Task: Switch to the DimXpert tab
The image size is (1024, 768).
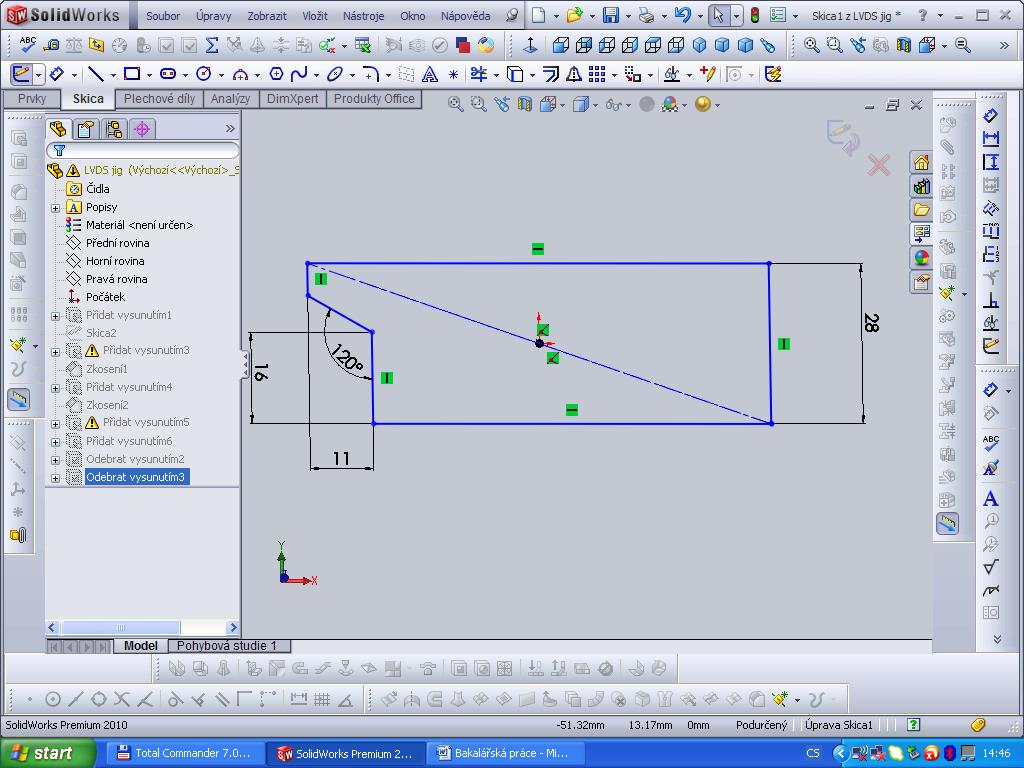Action: pyautogui.click(x=292, y=99)
